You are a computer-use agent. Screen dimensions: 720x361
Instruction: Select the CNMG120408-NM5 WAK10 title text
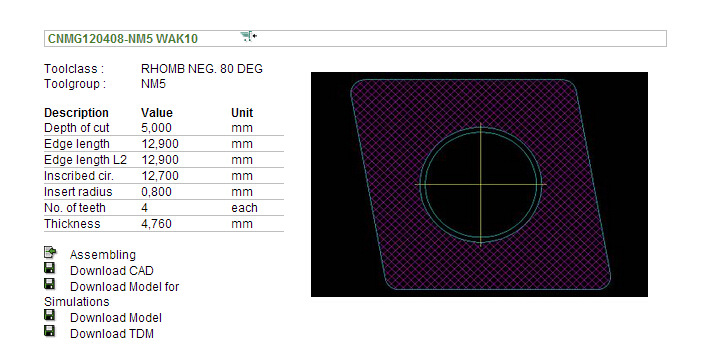tap(123, 39)
